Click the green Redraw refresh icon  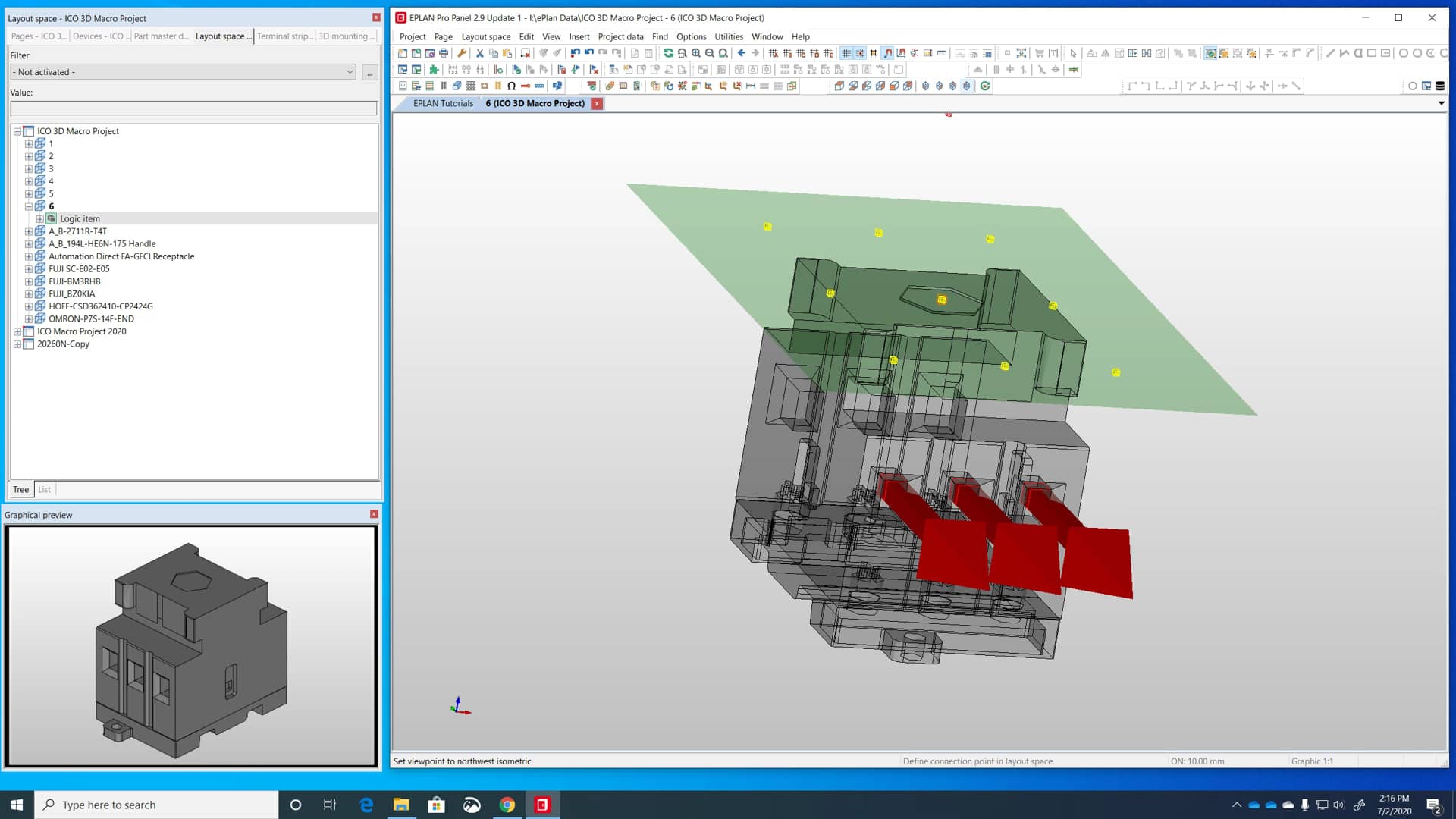pyautogui.click(x=668, y=53)
